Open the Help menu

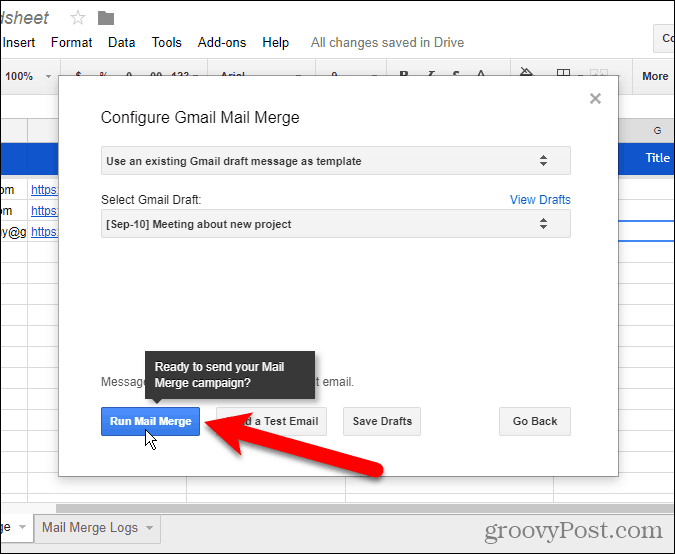[276, 43]
